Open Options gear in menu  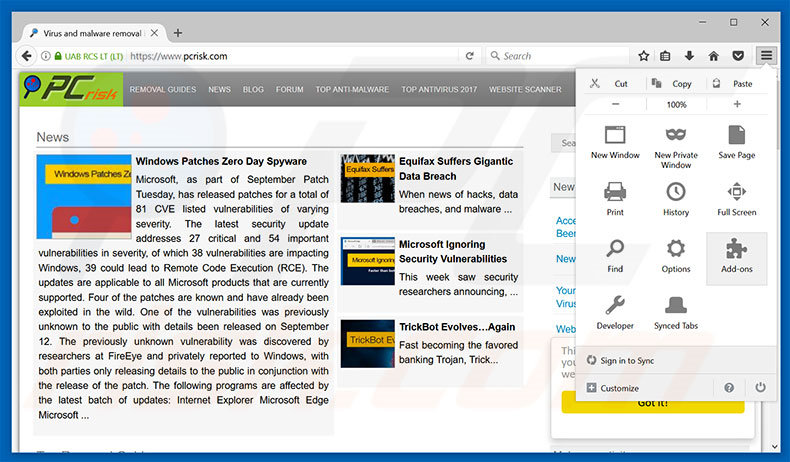tap(676, 256)
